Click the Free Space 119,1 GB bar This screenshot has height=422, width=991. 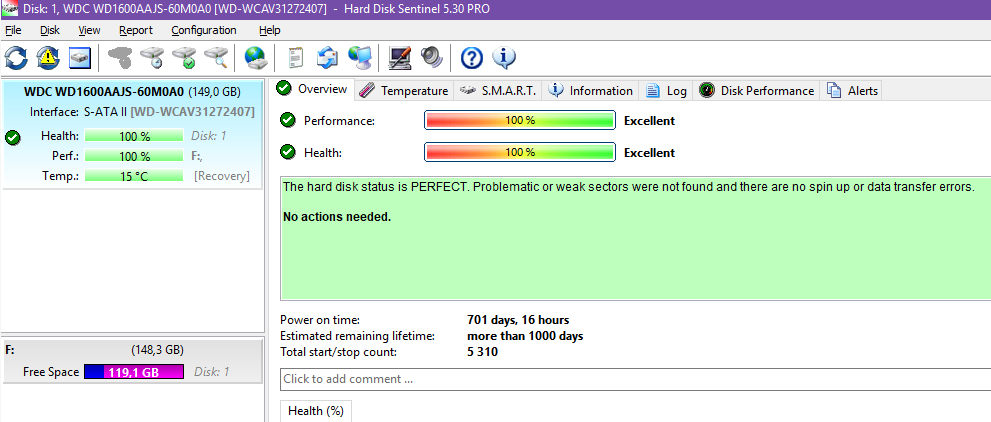pyautogui.click(x=134, y=372)
